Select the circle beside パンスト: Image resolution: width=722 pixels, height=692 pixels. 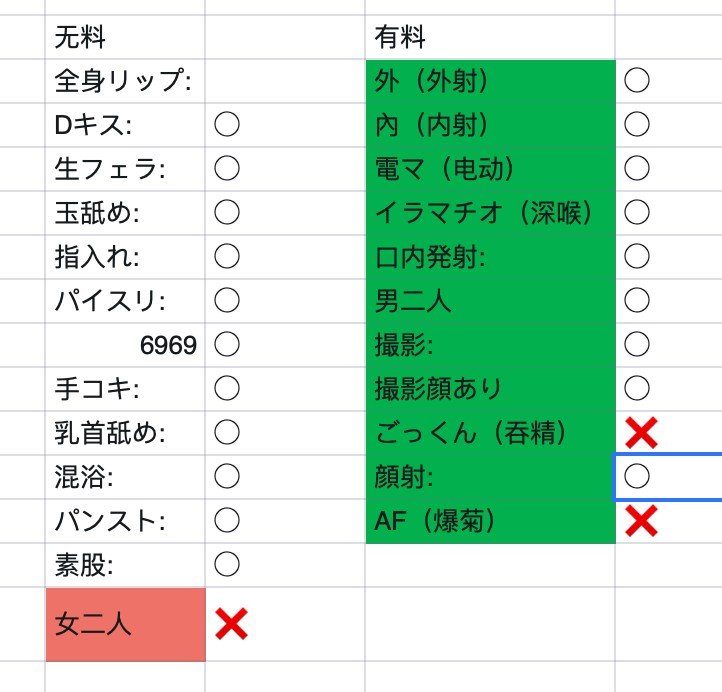[x=227, y=520]
